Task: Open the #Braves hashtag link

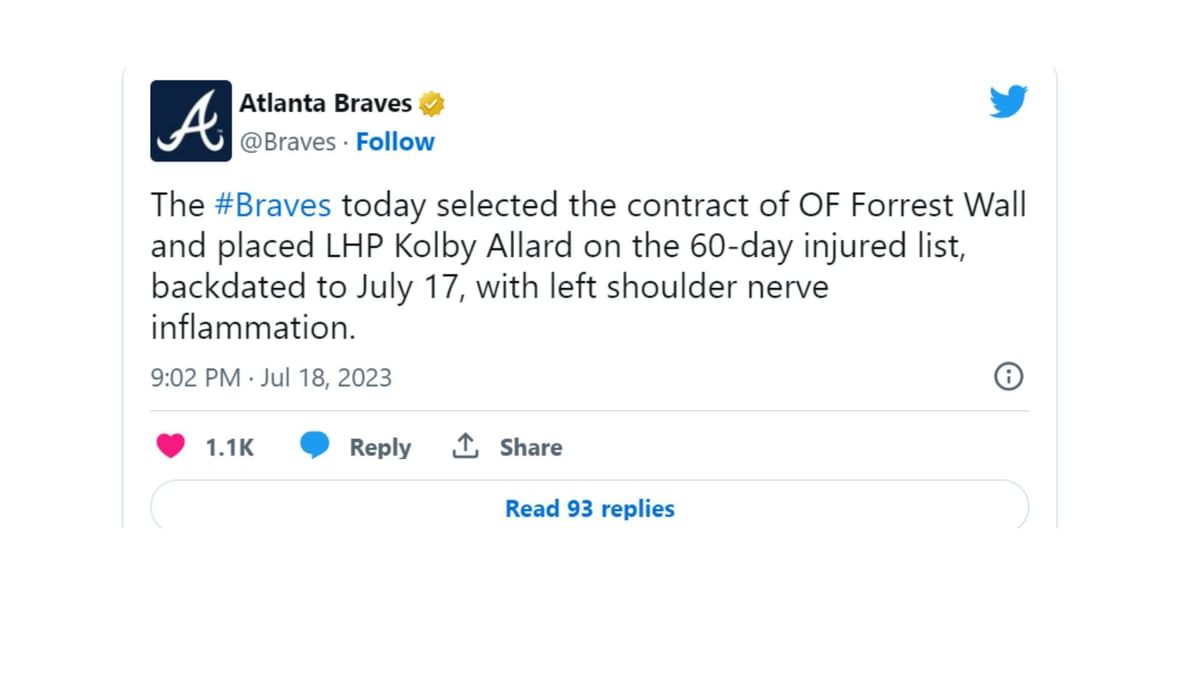Action: click(272, 205)
